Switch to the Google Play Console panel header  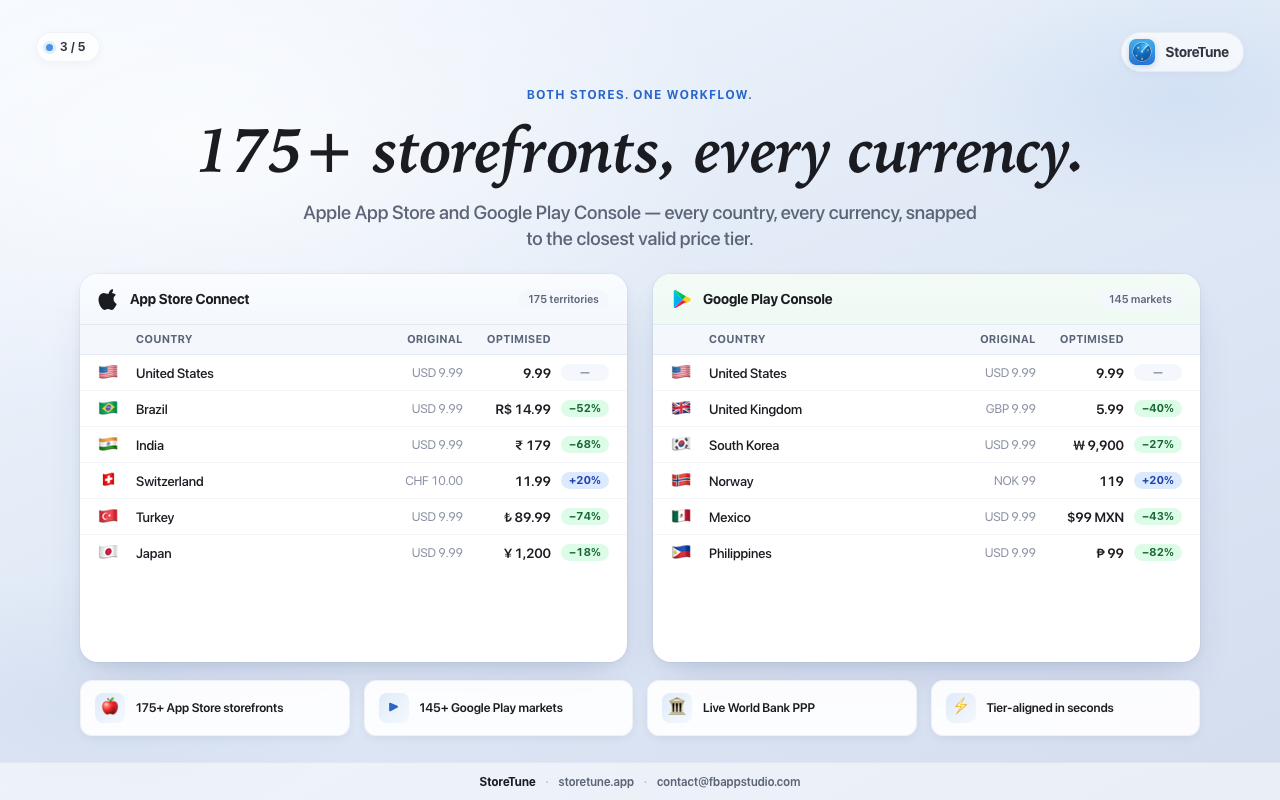pos(766,298)
